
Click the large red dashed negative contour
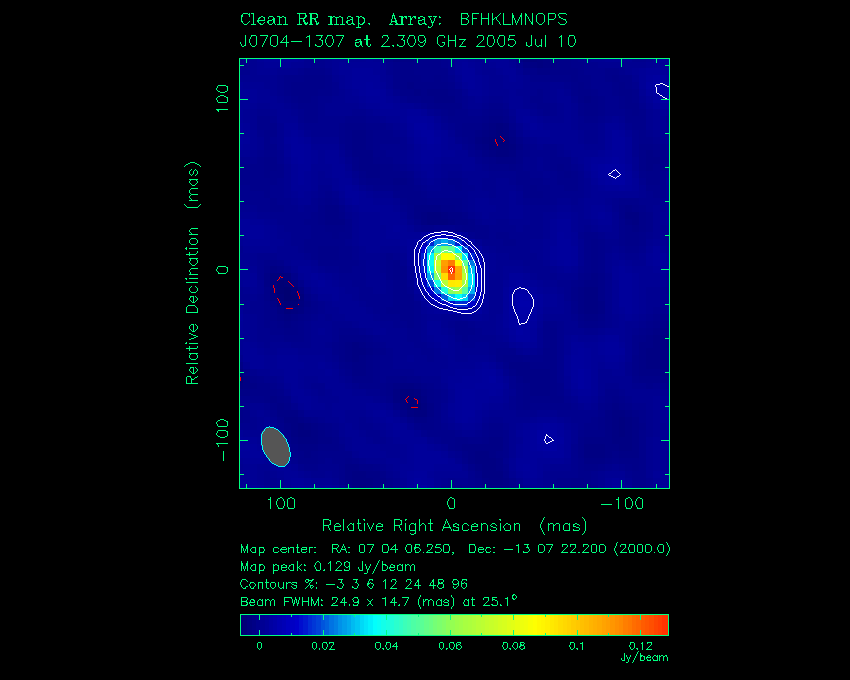(286, 292)
